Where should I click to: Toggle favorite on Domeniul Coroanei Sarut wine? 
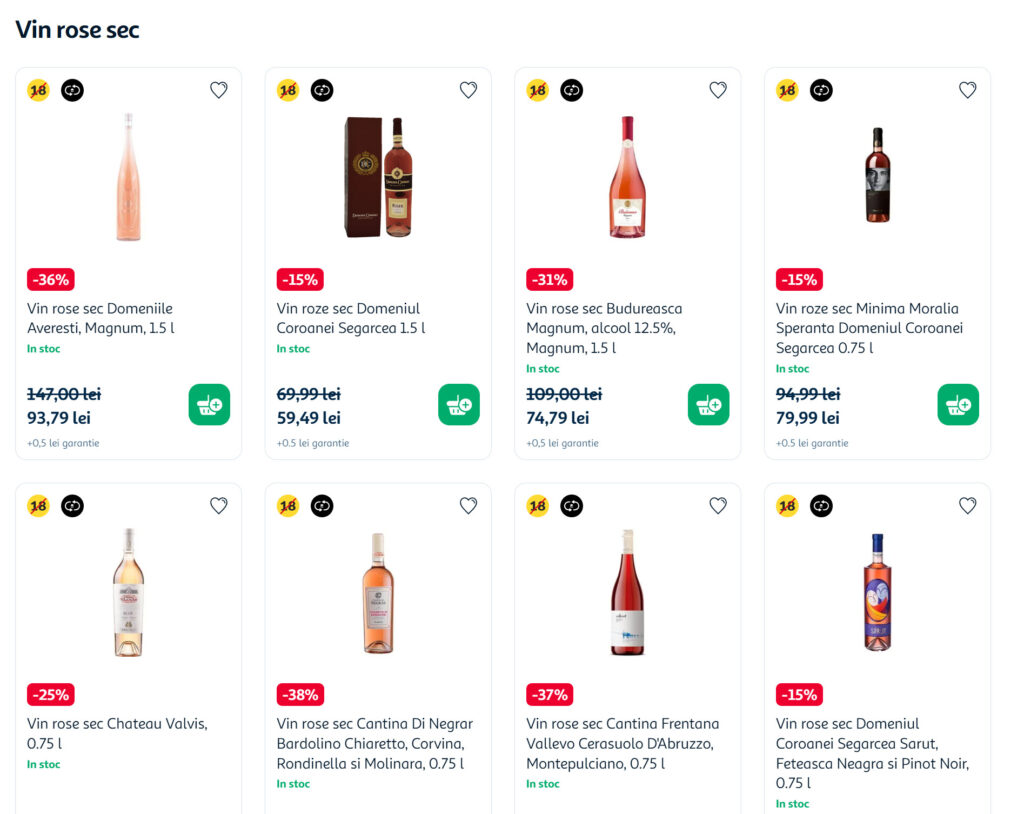967,506
